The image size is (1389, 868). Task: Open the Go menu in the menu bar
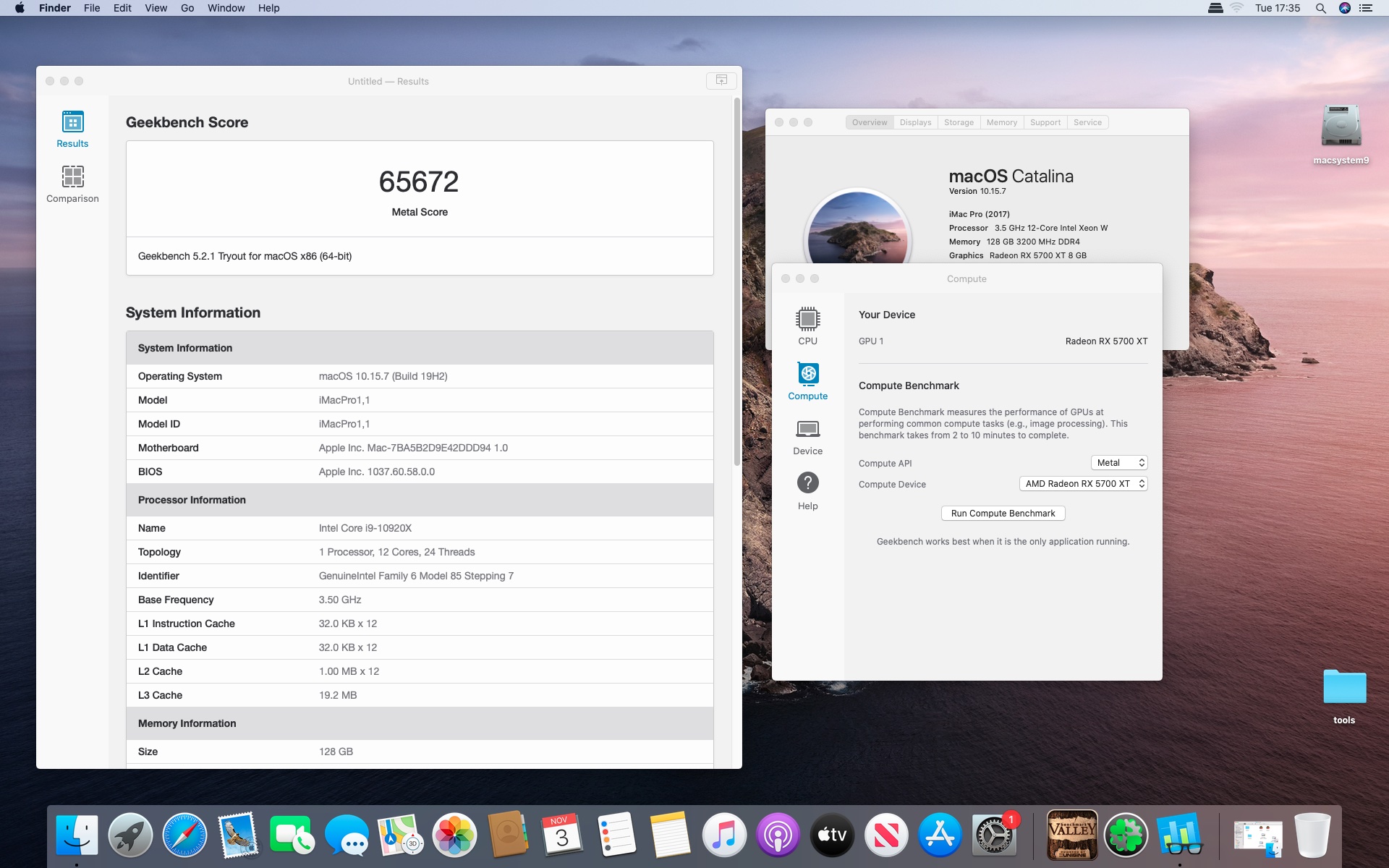187,8
